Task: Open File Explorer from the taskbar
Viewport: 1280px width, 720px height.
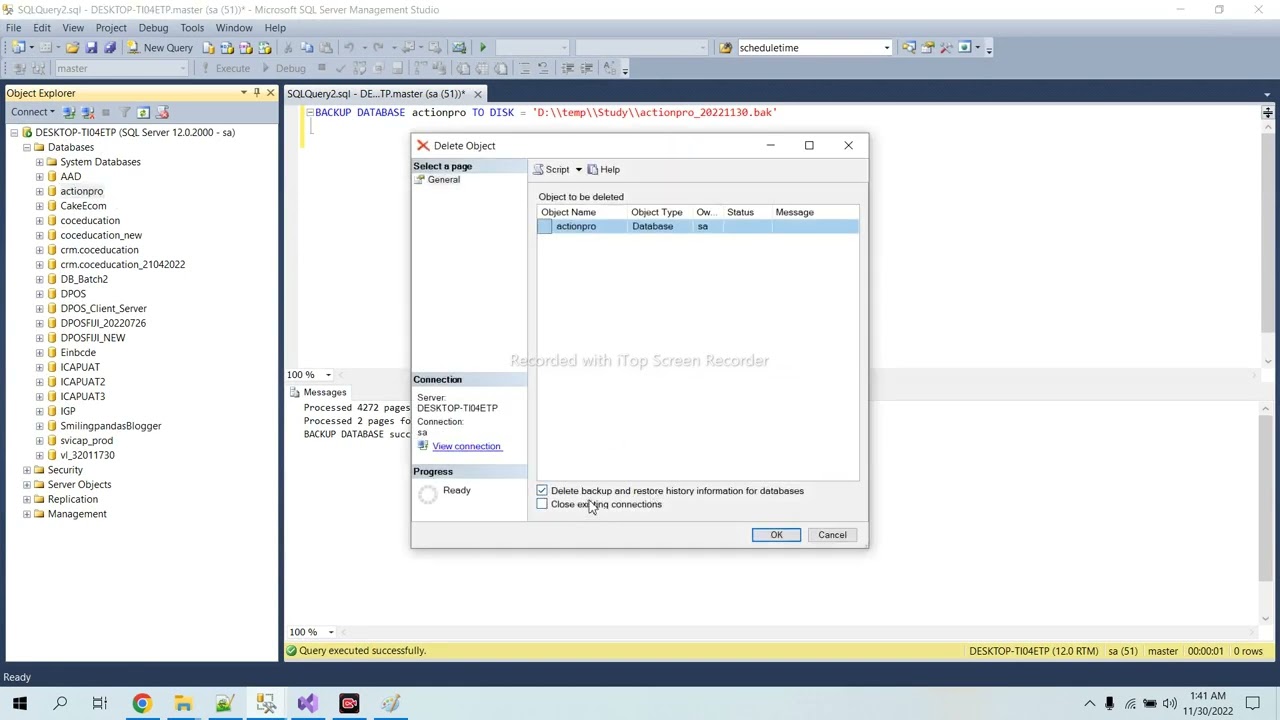Action: [x=183, y=704]
